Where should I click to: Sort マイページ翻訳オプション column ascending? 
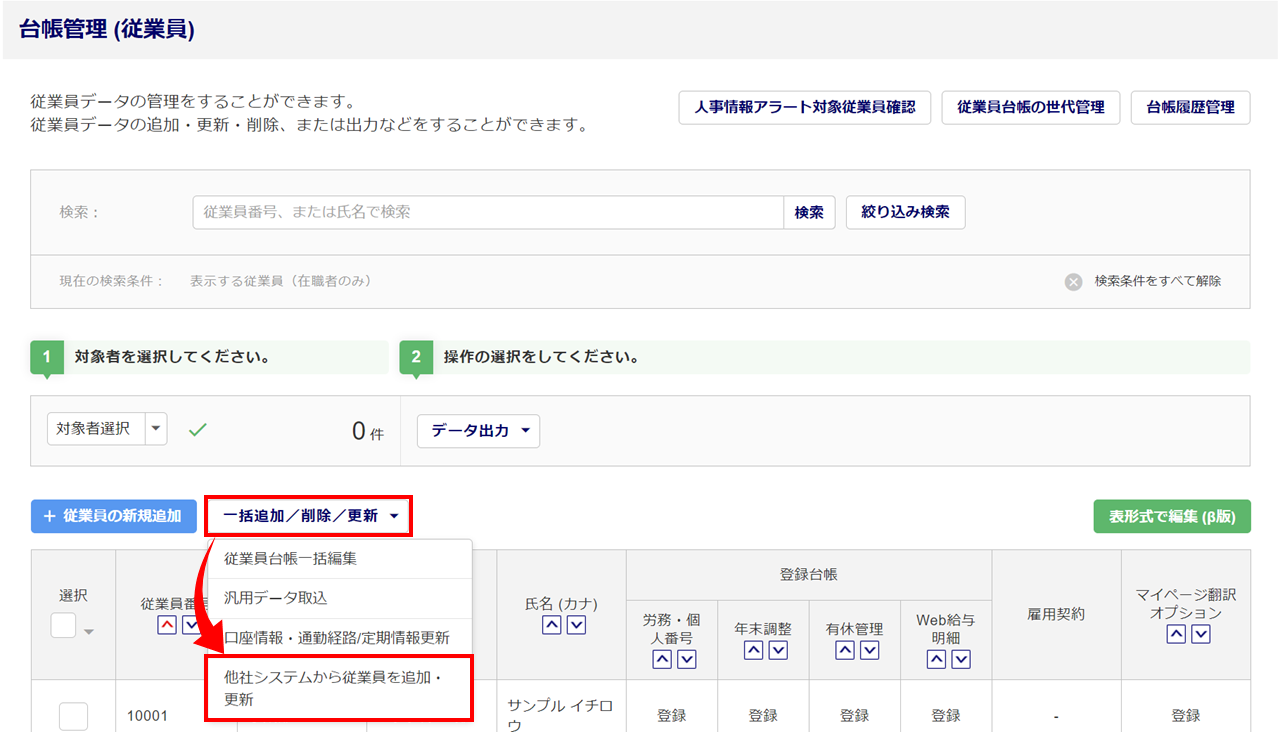coord(1176,634)
